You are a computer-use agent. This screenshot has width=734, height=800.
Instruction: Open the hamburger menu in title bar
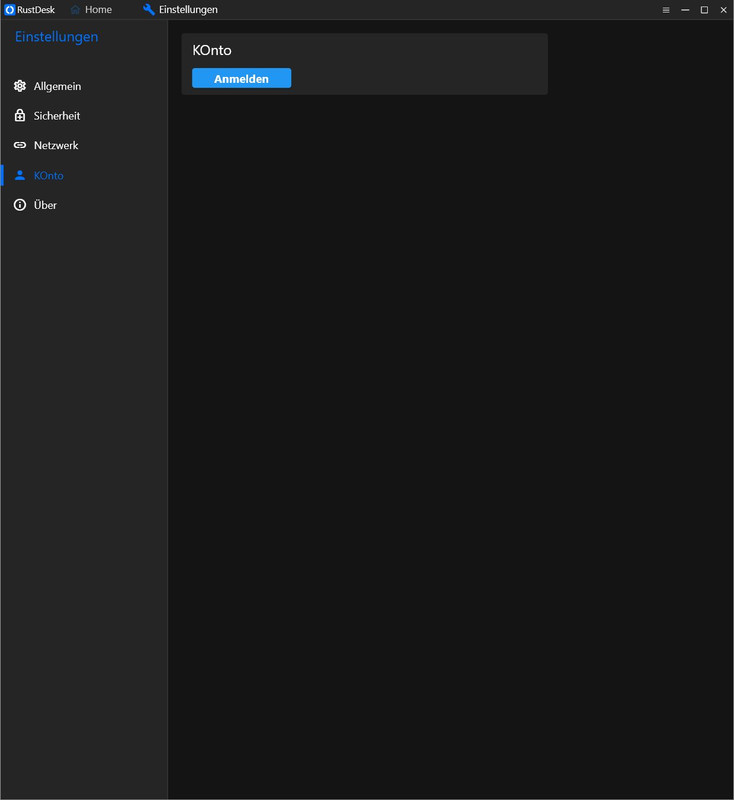(x=666, y=10)
